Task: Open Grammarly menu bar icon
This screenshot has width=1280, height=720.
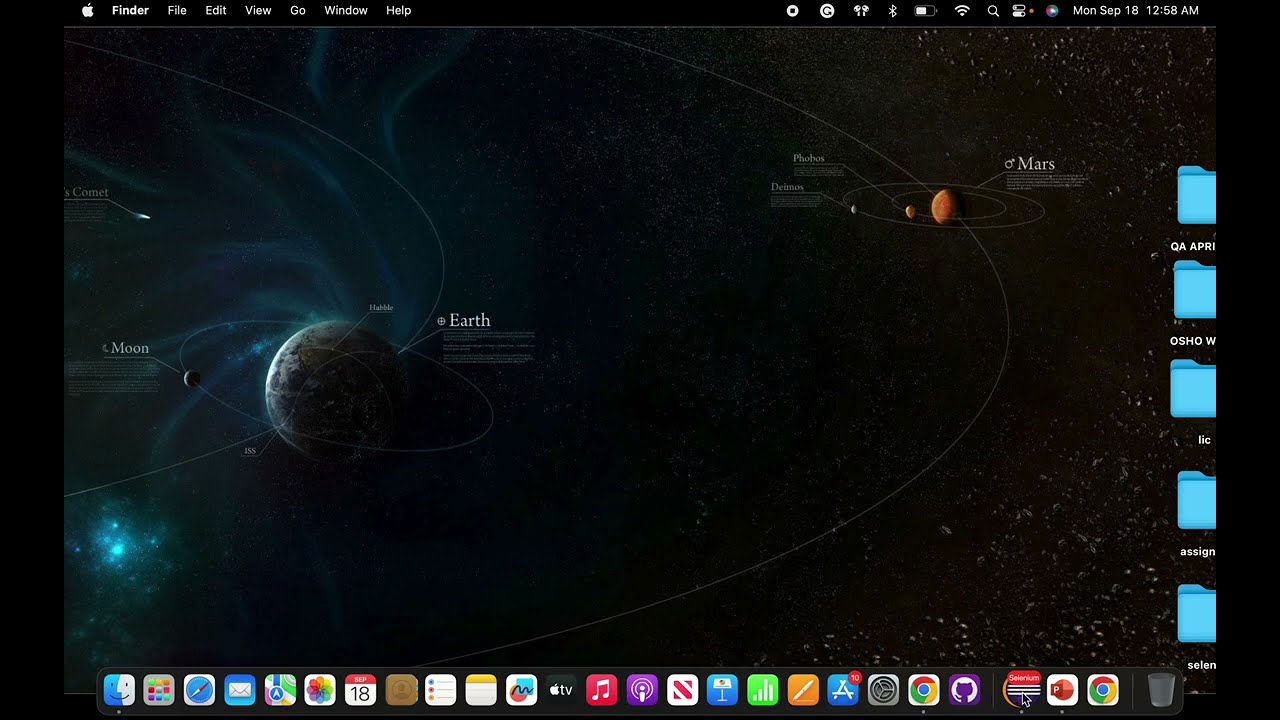Action: point(827,10)
